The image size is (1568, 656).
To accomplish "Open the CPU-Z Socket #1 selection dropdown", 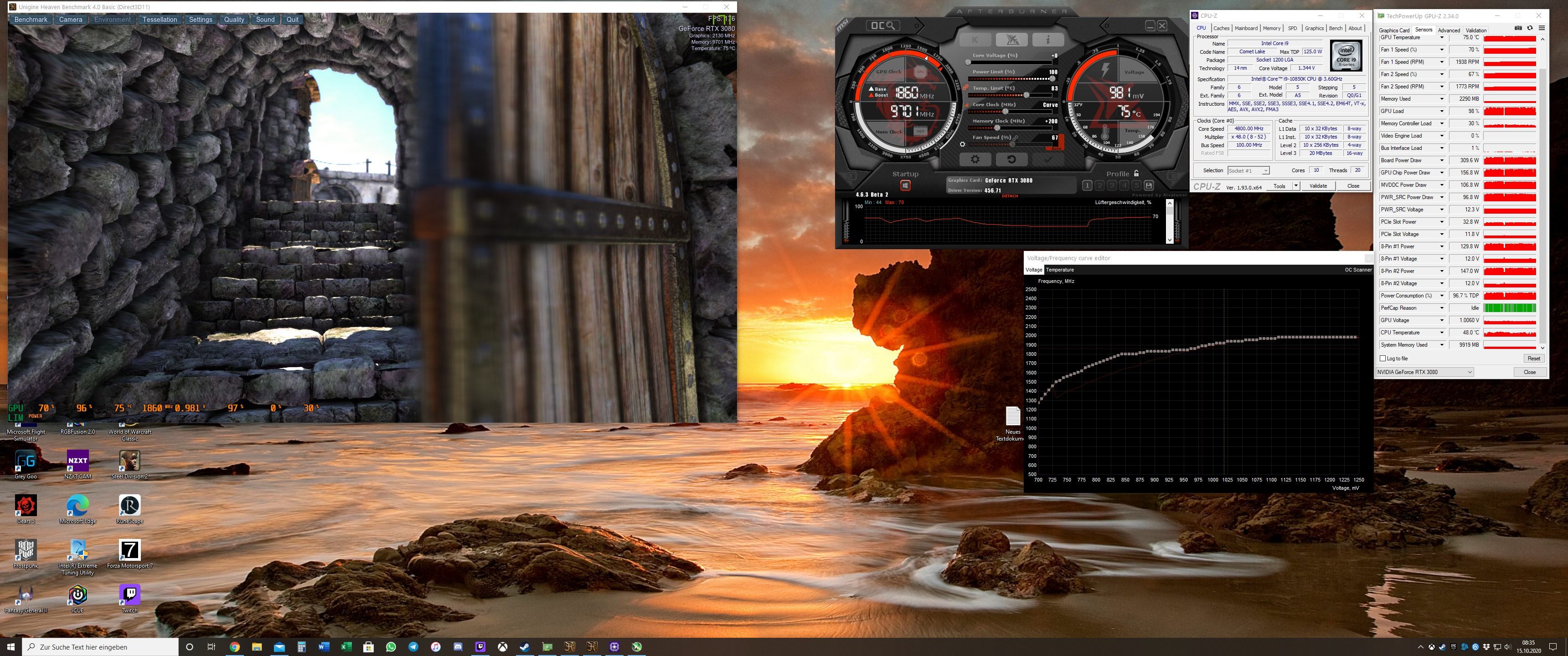I will tap(1248, 170).
